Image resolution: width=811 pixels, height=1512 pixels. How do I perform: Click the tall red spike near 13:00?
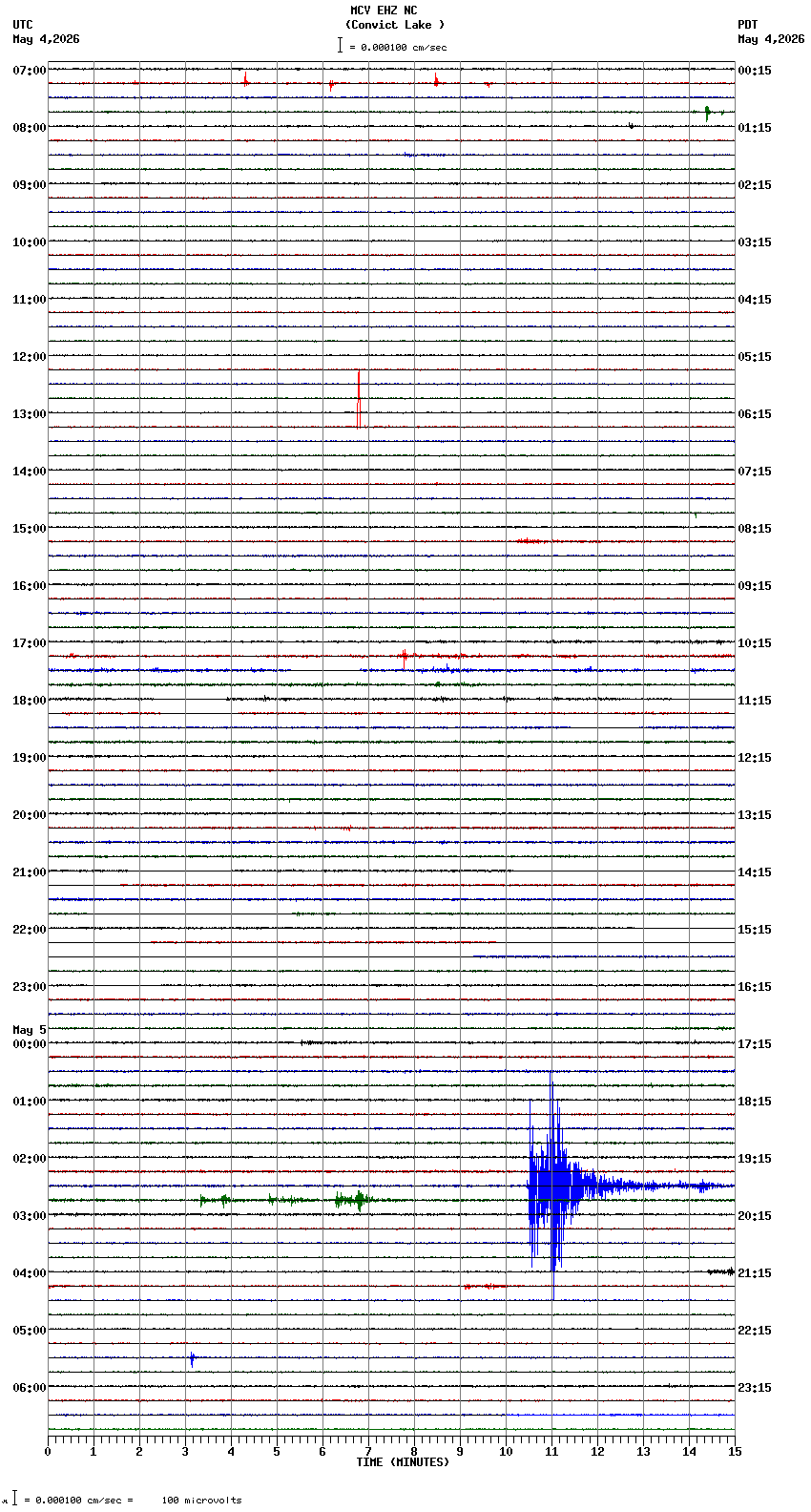[358, 399]
